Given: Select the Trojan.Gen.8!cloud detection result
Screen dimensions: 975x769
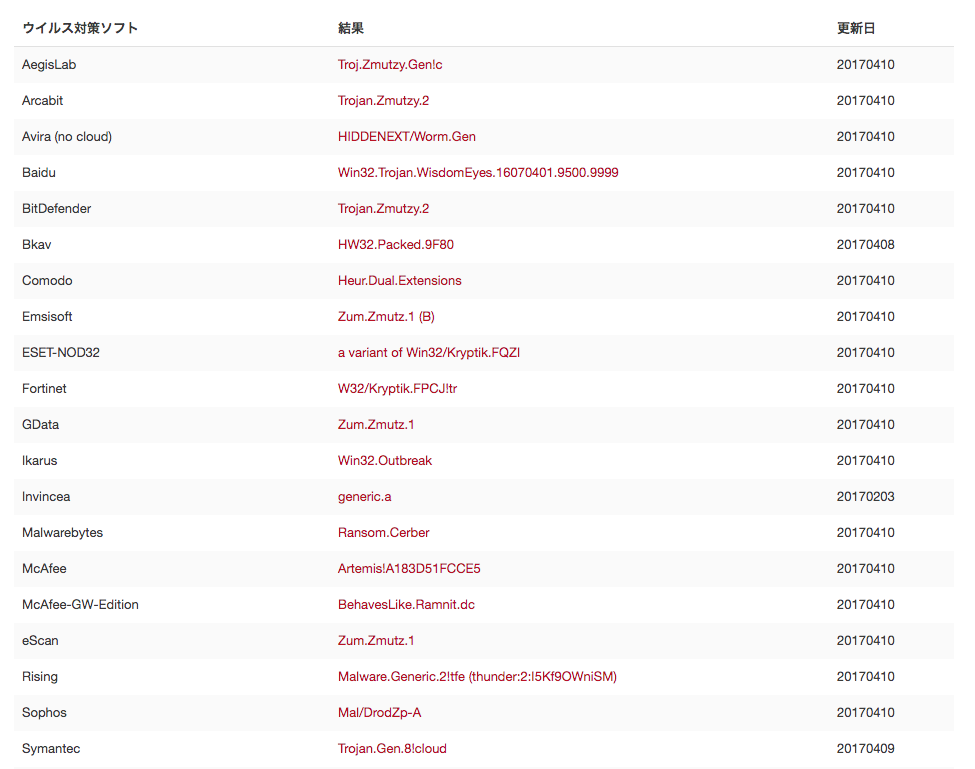Looking at the screenshot, I should coord(392,750).
